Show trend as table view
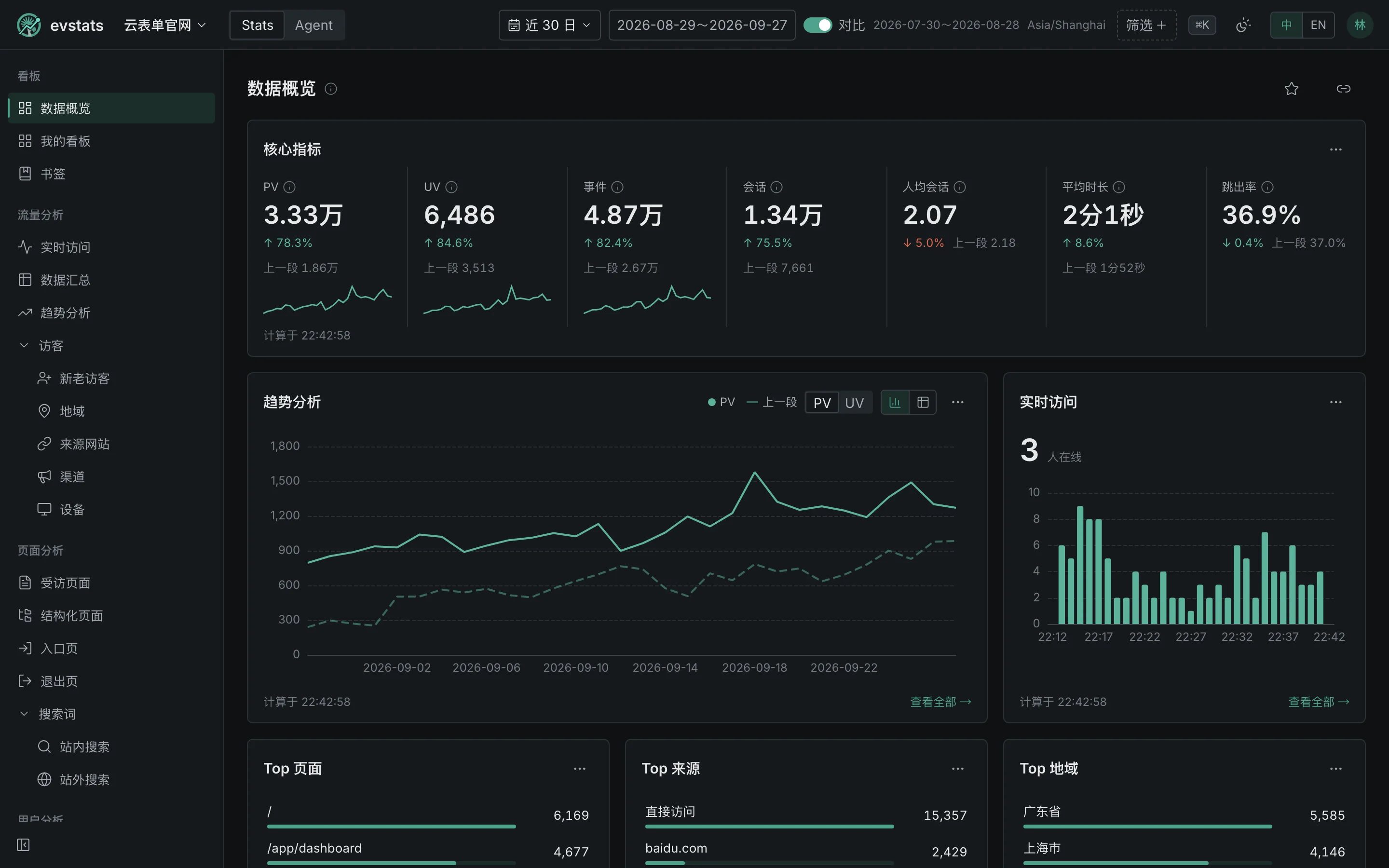This screenshot has width=1389, height=868. click(922, 403)
